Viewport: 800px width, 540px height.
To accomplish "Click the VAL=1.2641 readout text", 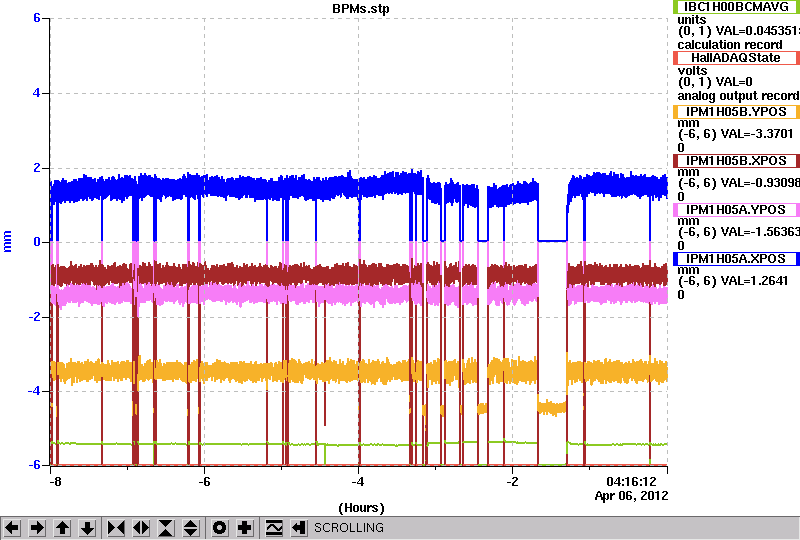I will pos(755,281).
